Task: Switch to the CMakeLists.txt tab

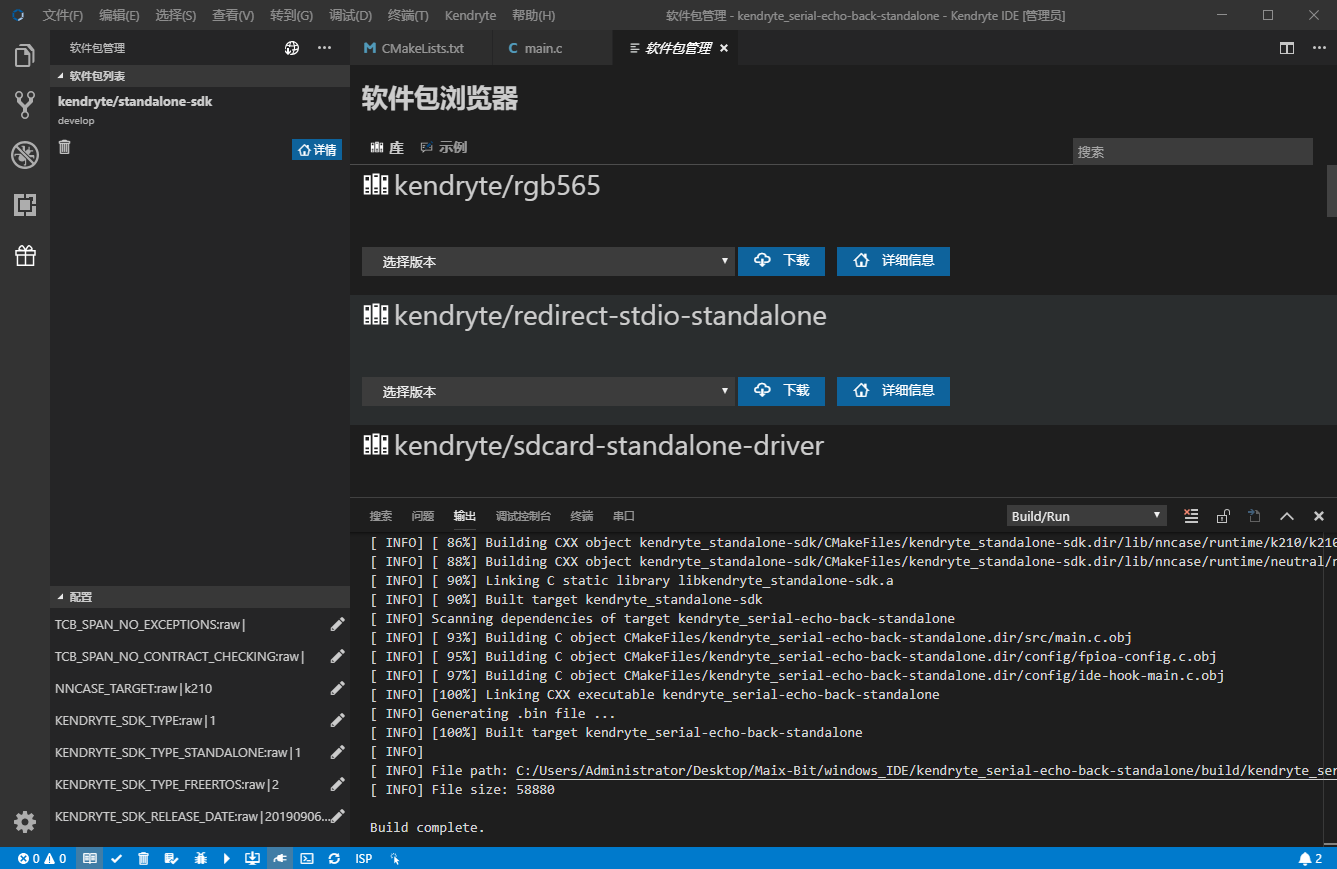Action: click(421, 48)
